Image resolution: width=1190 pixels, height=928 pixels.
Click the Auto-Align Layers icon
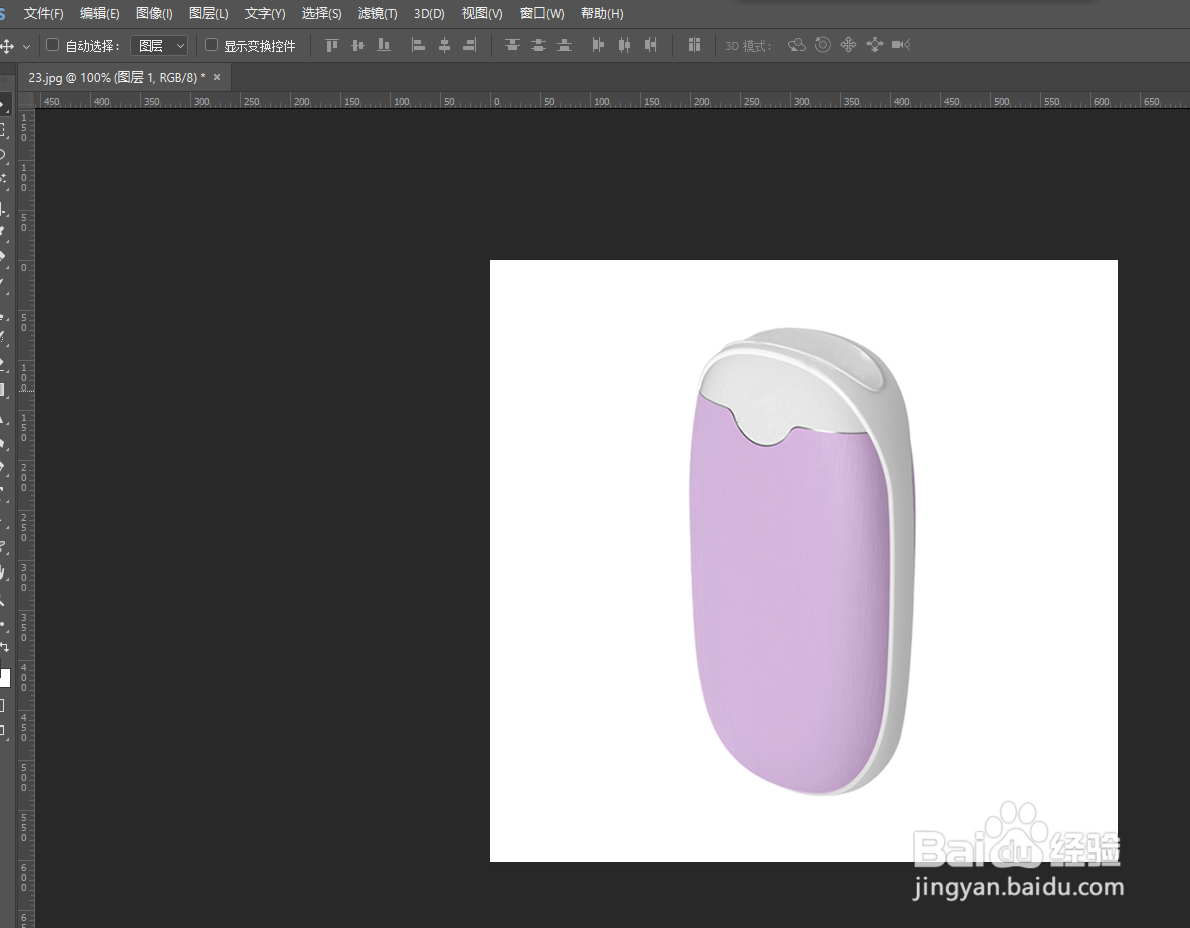(694, 46)
